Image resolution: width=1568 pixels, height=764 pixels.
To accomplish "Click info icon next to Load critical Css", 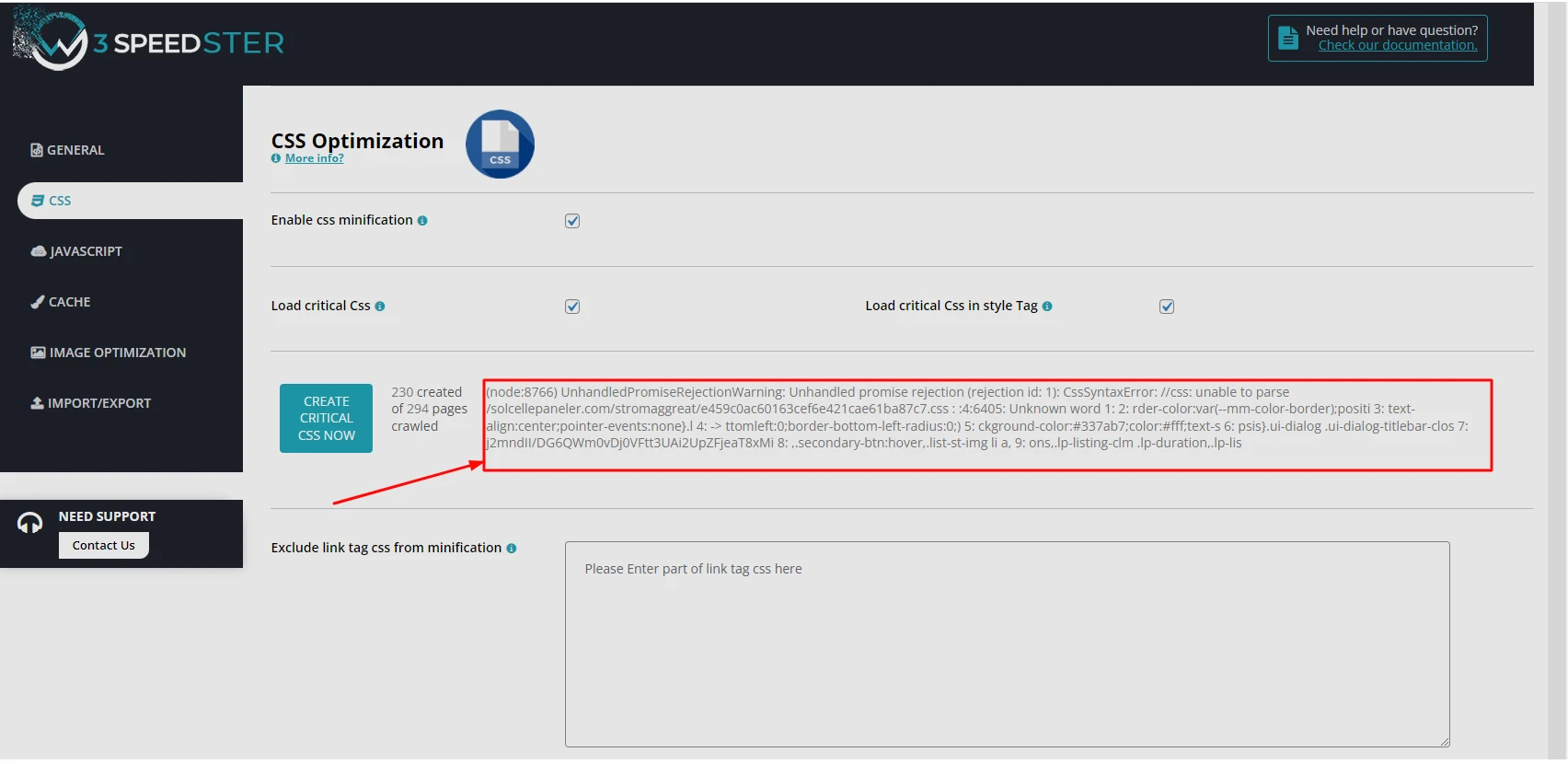I will point(380,307).
